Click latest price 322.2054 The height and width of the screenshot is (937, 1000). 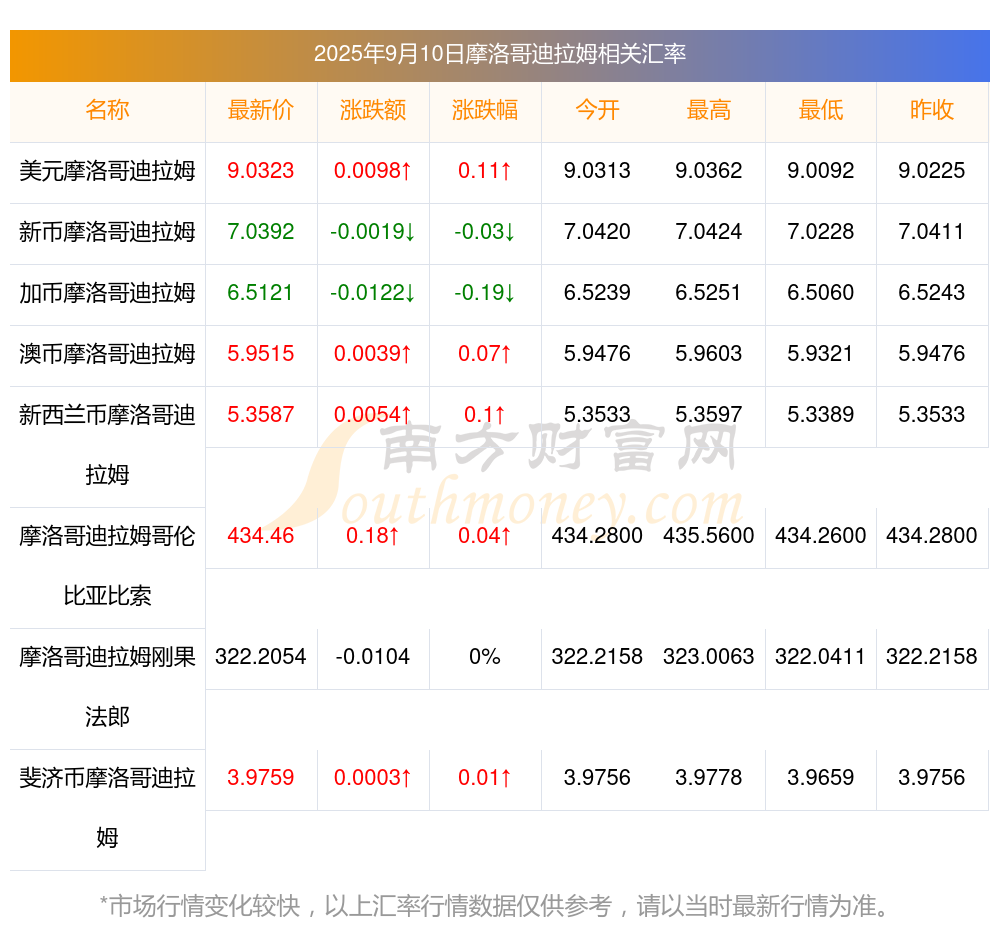(x=260, y=656)
